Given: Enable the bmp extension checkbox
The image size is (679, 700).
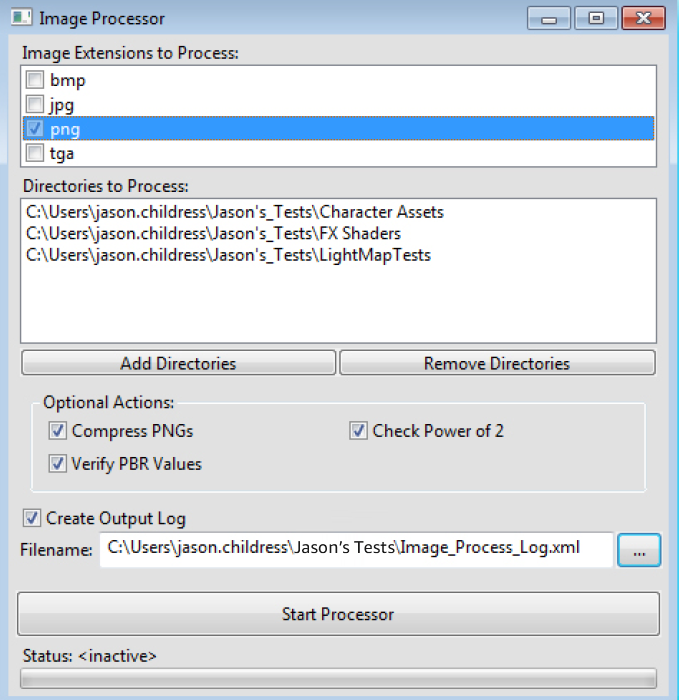Looking at the screenshot, I should click(35, 80).
